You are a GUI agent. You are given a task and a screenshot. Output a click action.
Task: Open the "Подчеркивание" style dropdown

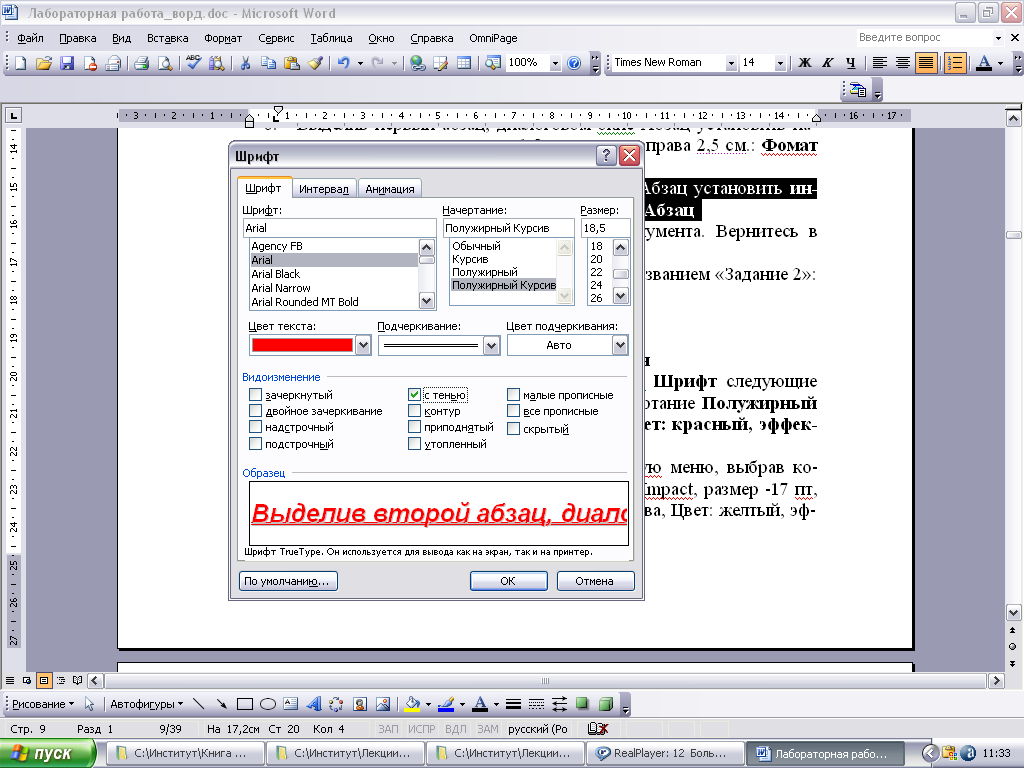(x=492, y=345)
